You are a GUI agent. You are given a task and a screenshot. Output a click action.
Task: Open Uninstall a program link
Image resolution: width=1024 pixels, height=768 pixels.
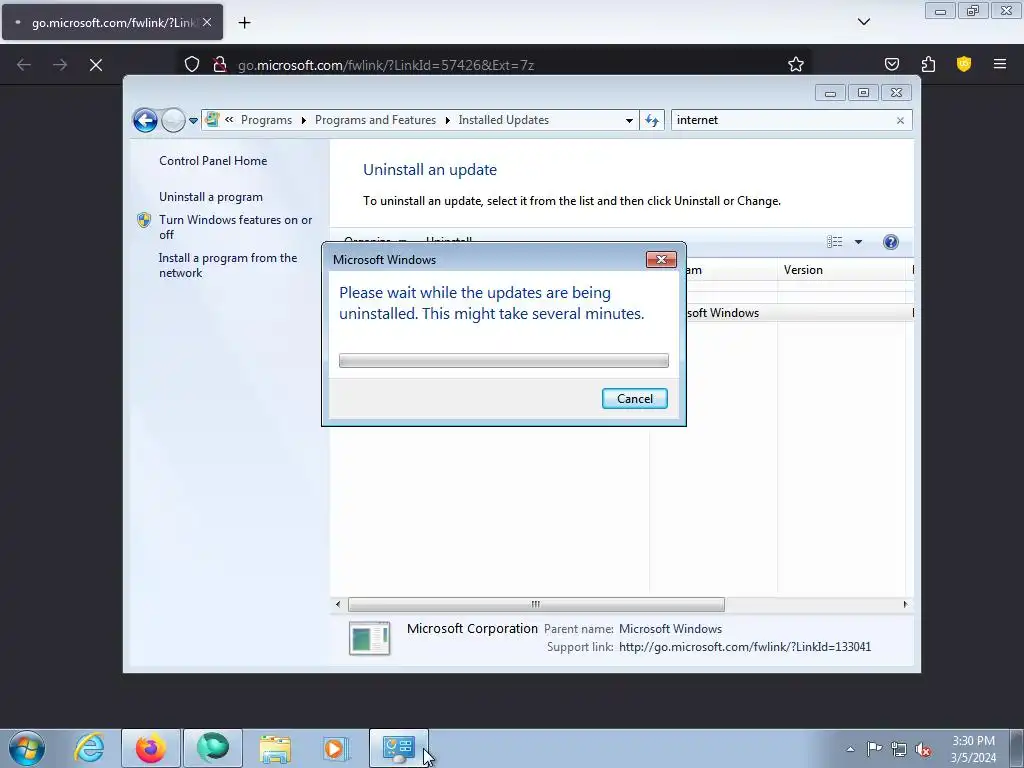coord(210,197)
